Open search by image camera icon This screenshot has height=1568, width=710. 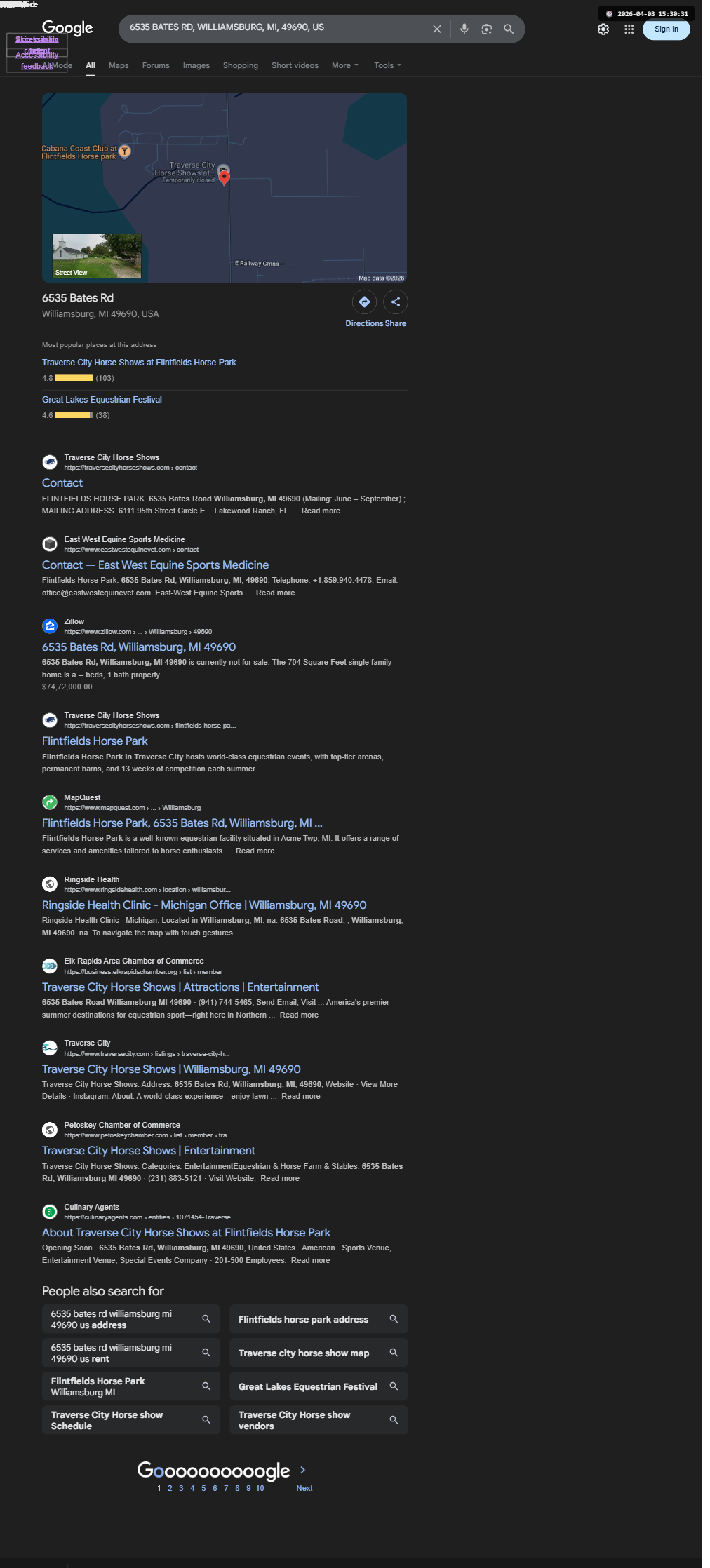[x=486, y=29]
